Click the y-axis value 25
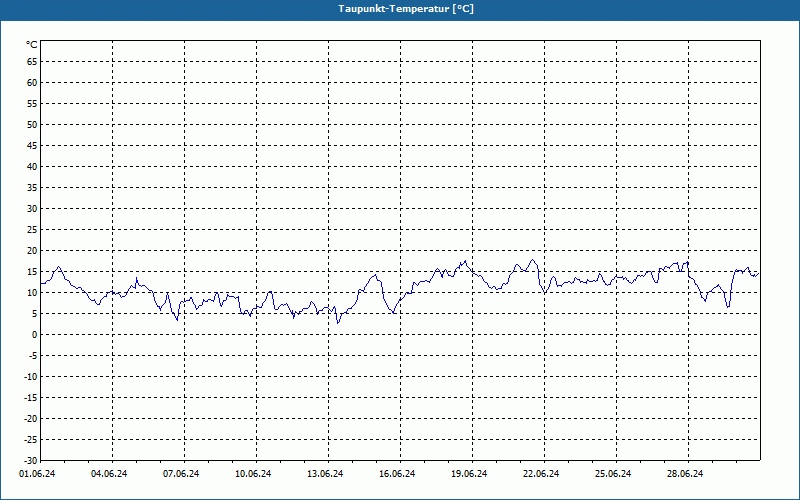This screenshot has height=500, width=800. coord(32,230)
